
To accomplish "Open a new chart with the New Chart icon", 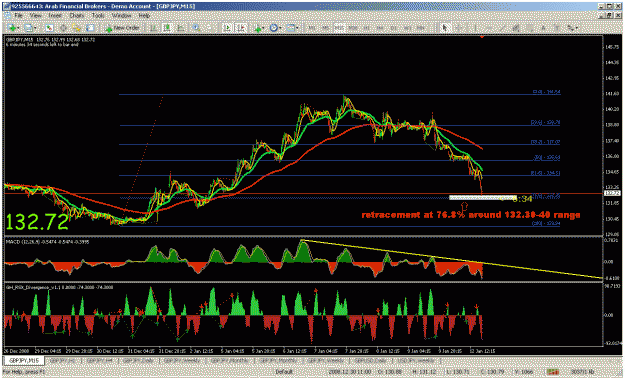I will coord(12,28).
